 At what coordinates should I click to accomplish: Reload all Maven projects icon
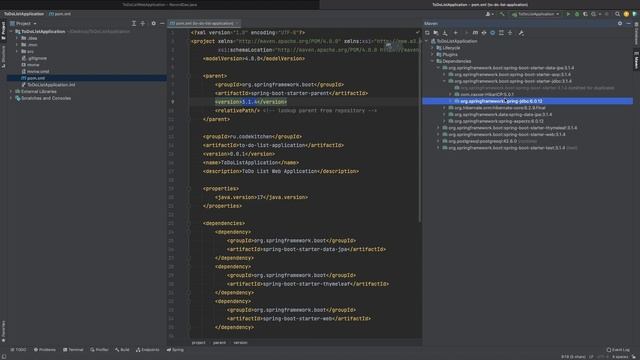(x=427, y=33)
